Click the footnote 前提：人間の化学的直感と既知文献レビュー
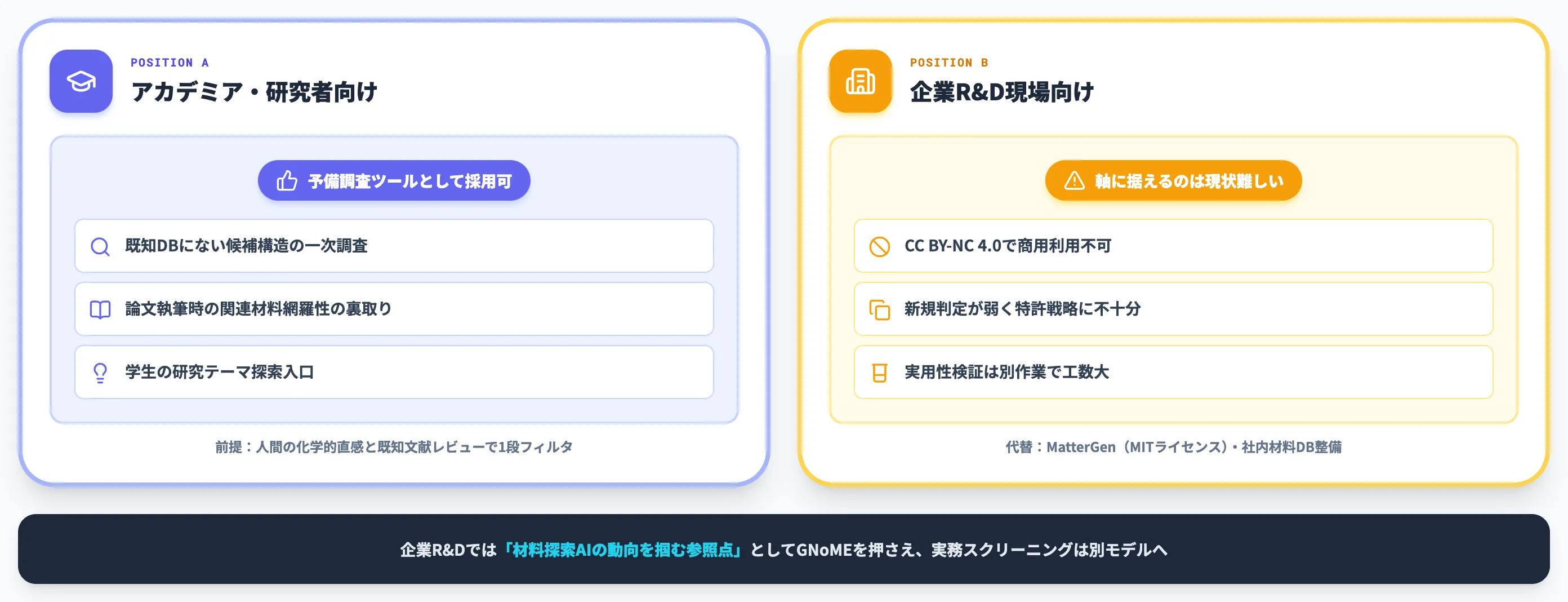Viewport: 1568px width, 602px height. (x=394, y=447)
